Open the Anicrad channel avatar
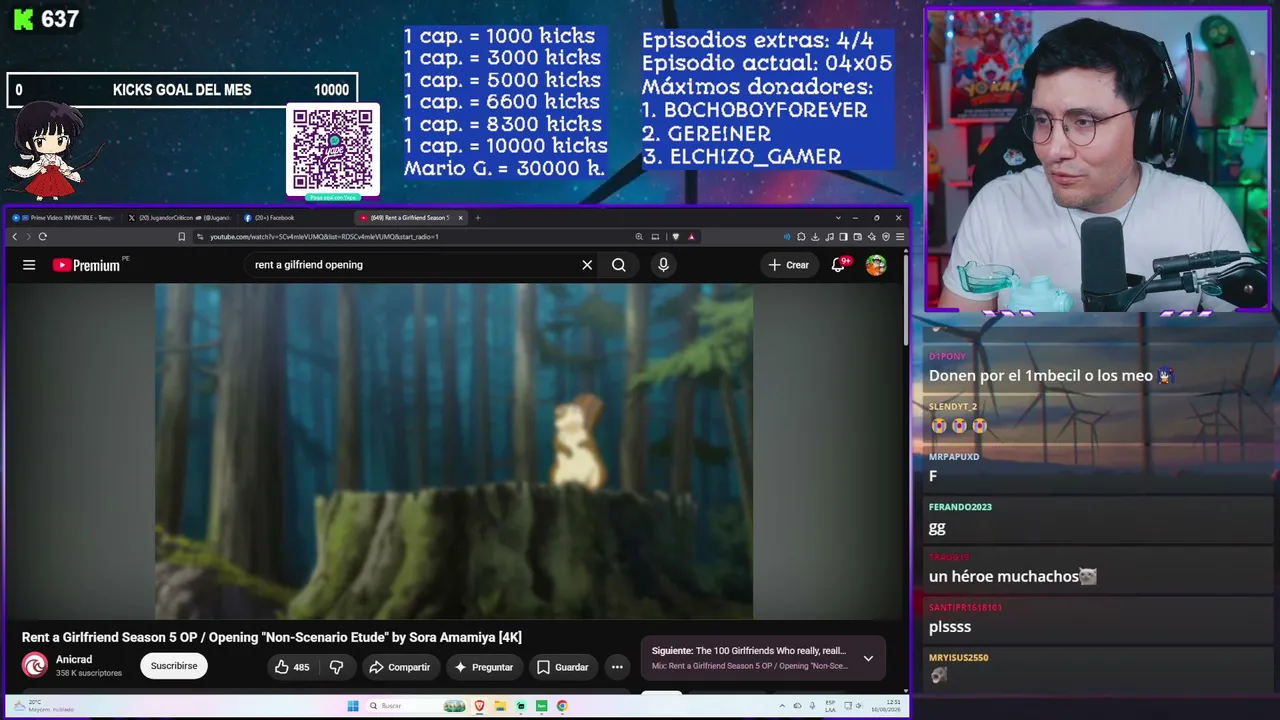Viewport: 1280px width, 720px height. pos(35,665)
